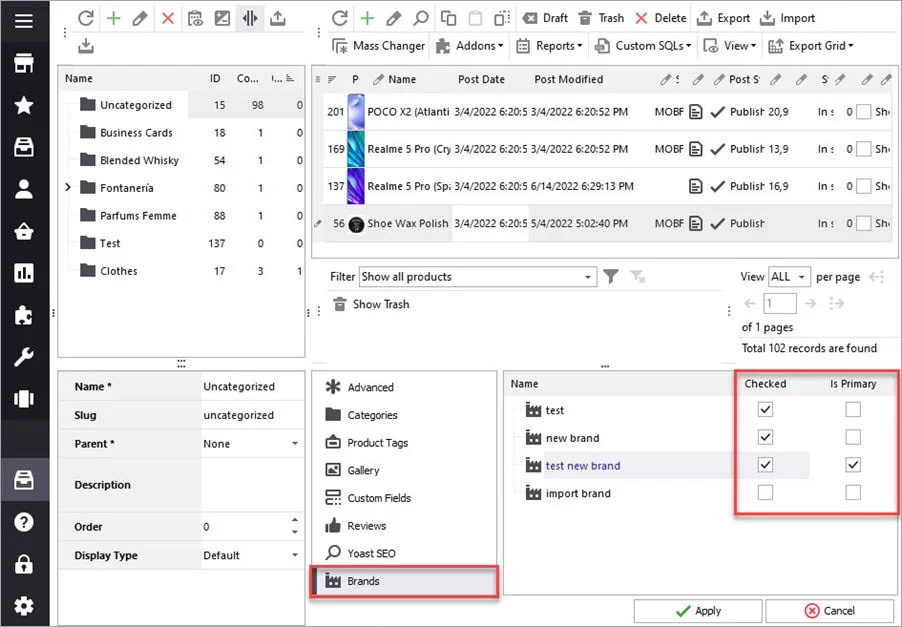Apply the brand changes
Image resolution: width=902 pixels, height=627 pixels.
[697, 610]
